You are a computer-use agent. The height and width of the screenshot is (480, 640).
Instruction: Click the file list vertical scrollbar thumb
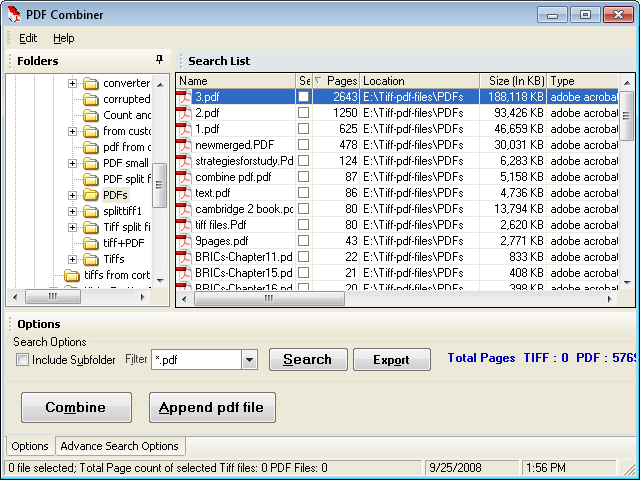[627, 116]
